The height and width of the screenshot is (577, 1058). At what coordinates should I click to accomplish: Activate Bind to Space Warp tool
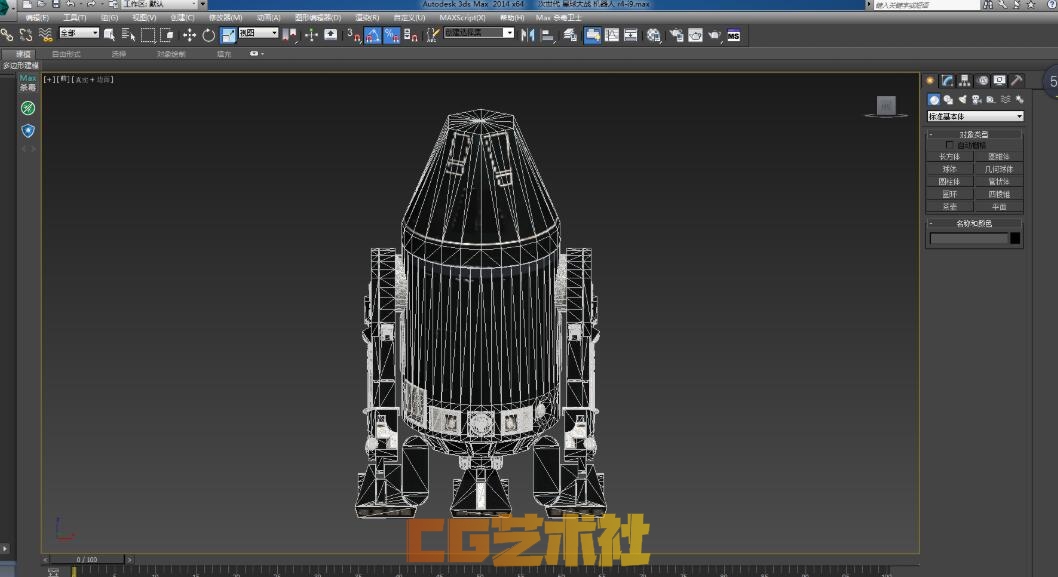tap(46, 34)
